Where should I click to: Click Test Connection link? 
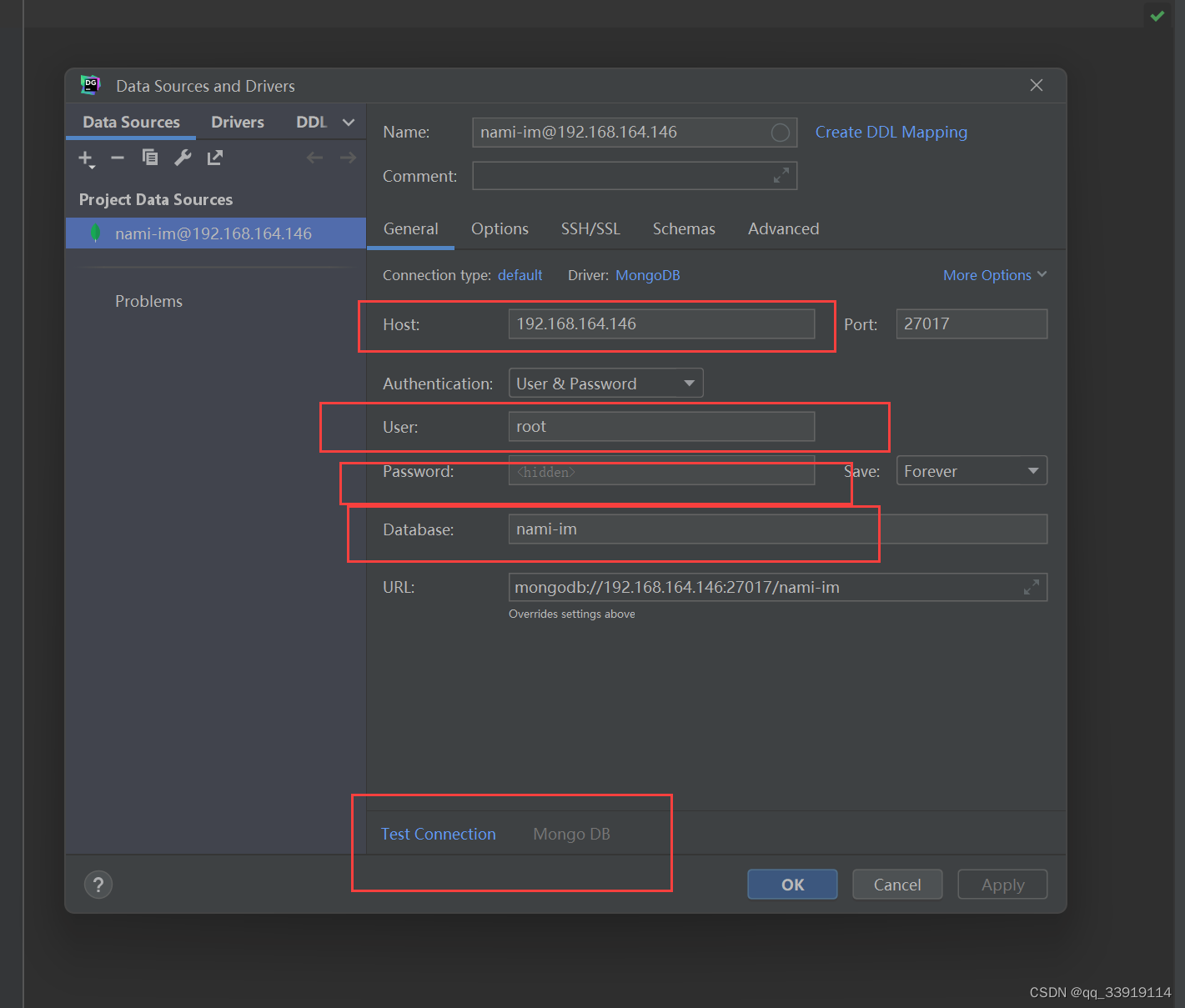pos(438,834)
